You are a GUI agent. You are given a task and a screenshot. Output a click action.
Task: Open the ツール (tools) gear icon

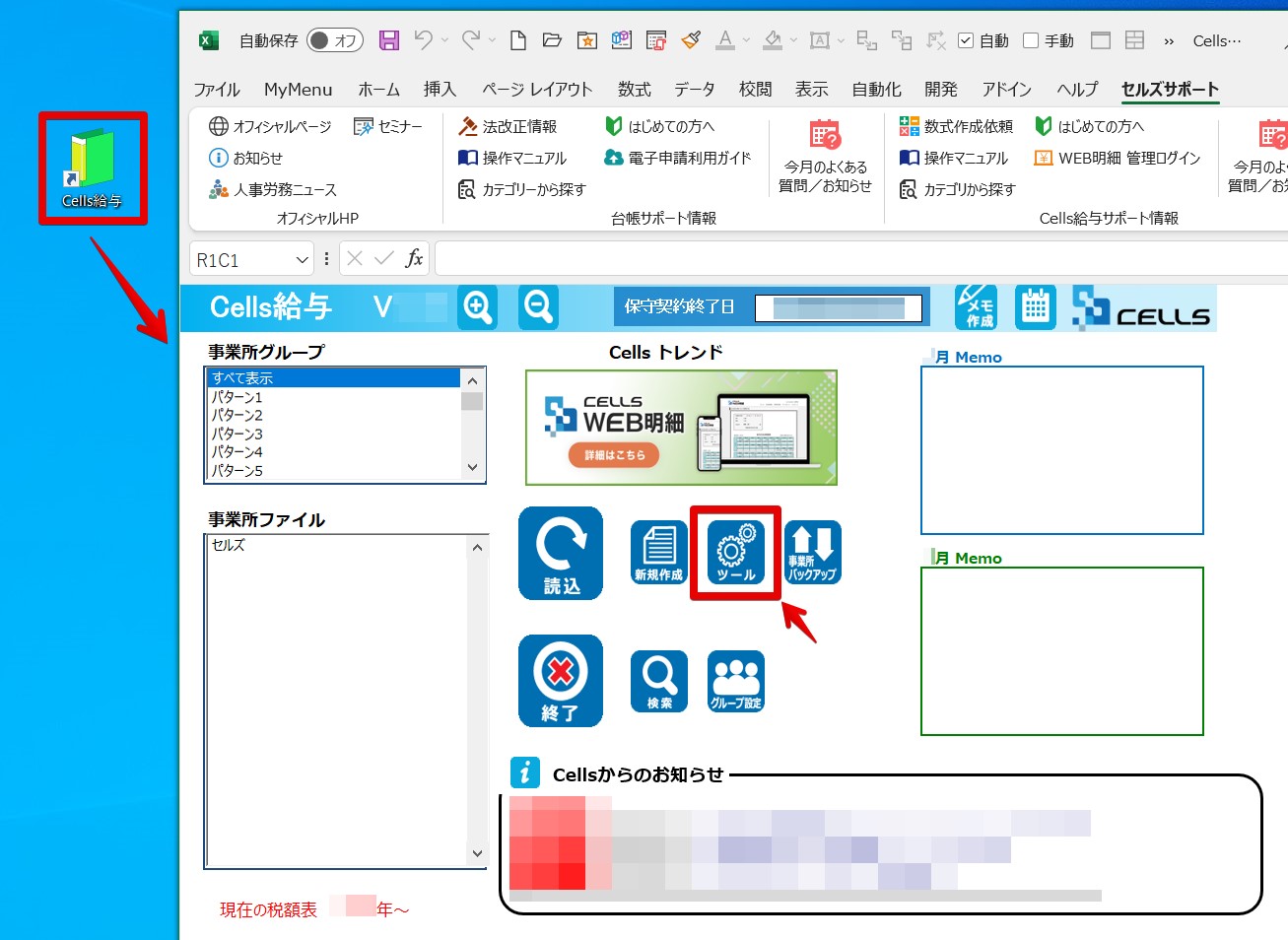(735, 553)
